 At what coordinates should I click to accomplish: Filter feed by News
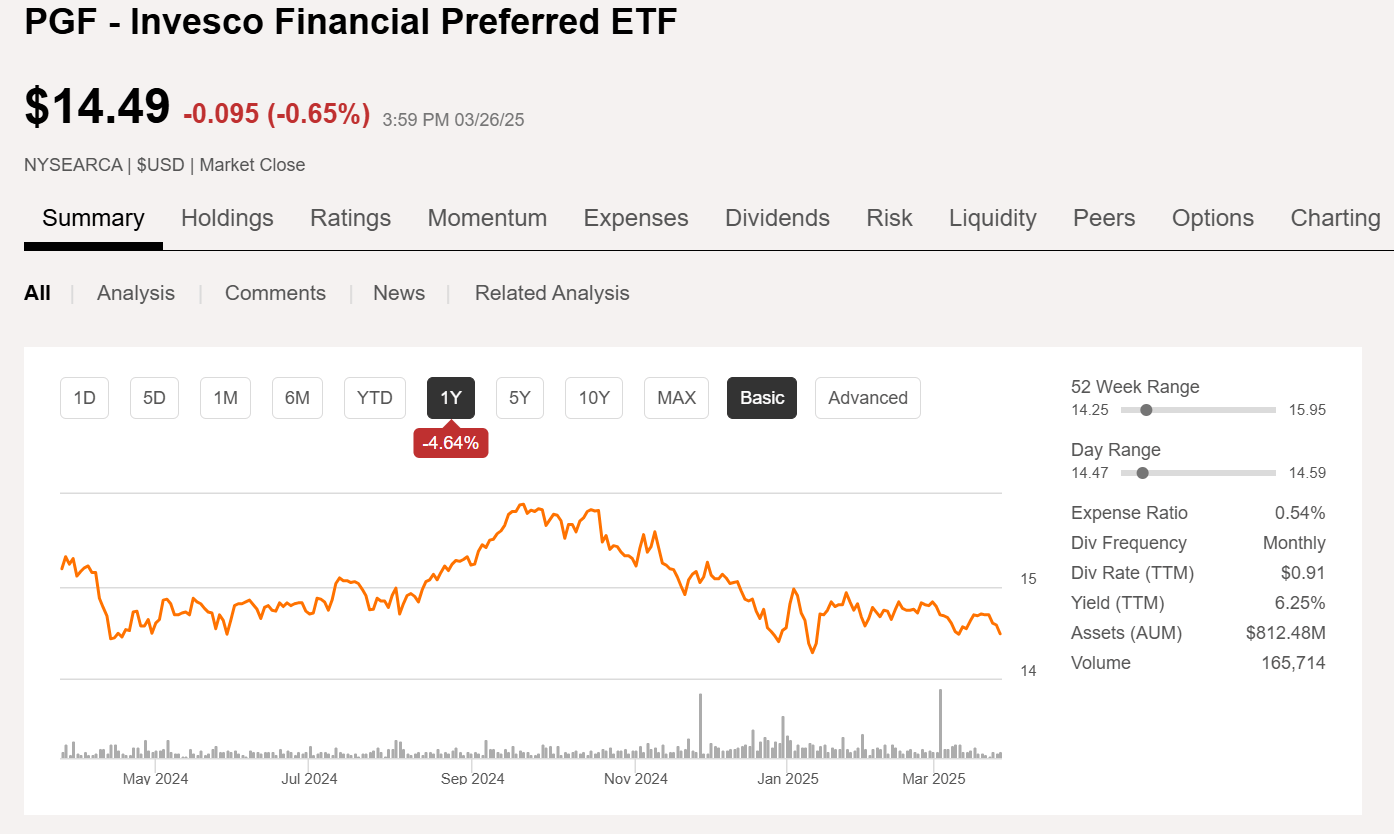pos(399,292)
